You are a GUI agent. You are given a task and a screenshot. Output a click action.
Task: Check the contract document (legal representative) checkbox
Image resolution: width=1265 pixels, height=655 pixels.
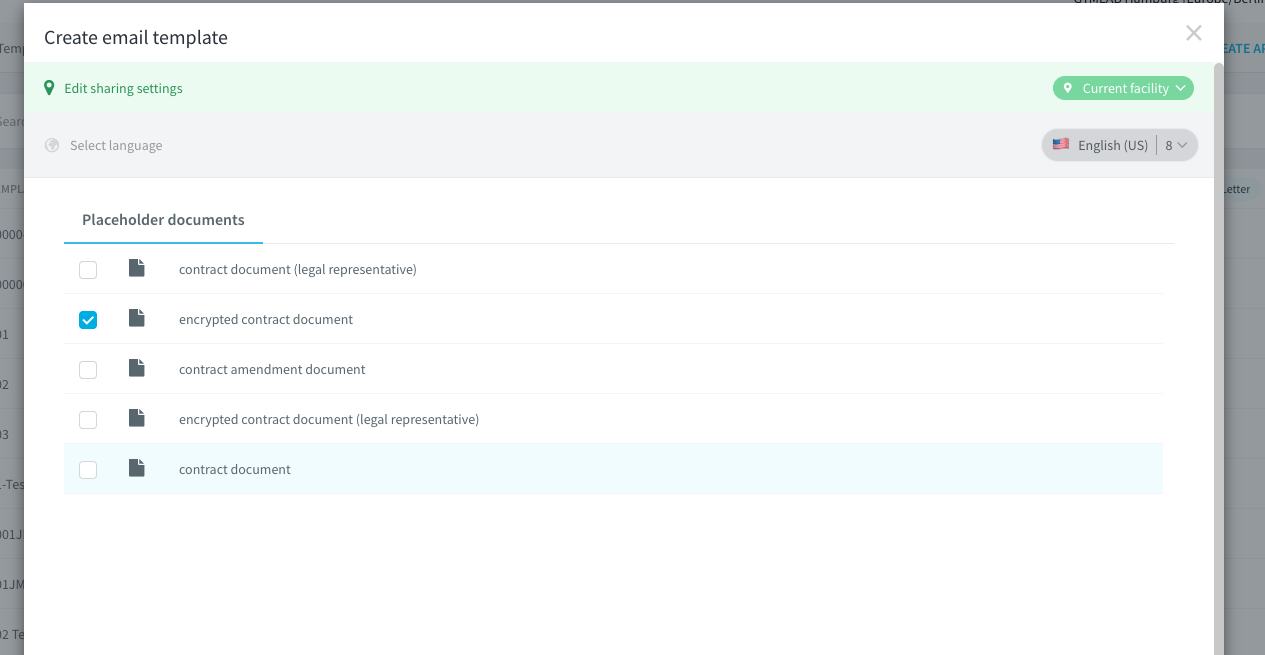click(88, 270)
